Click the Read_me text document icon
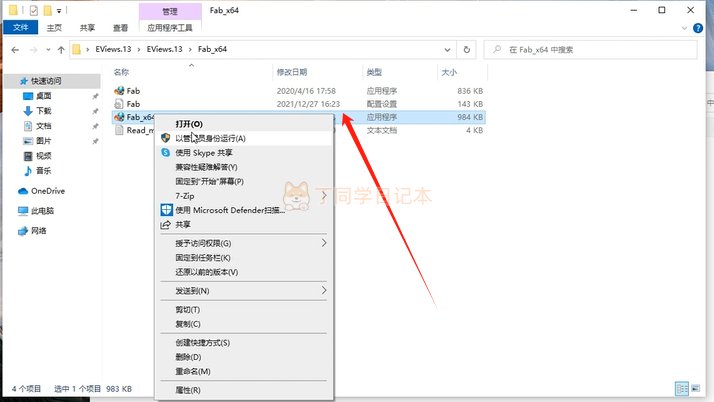This screenshot has width=714, height=402. [119, 131]
